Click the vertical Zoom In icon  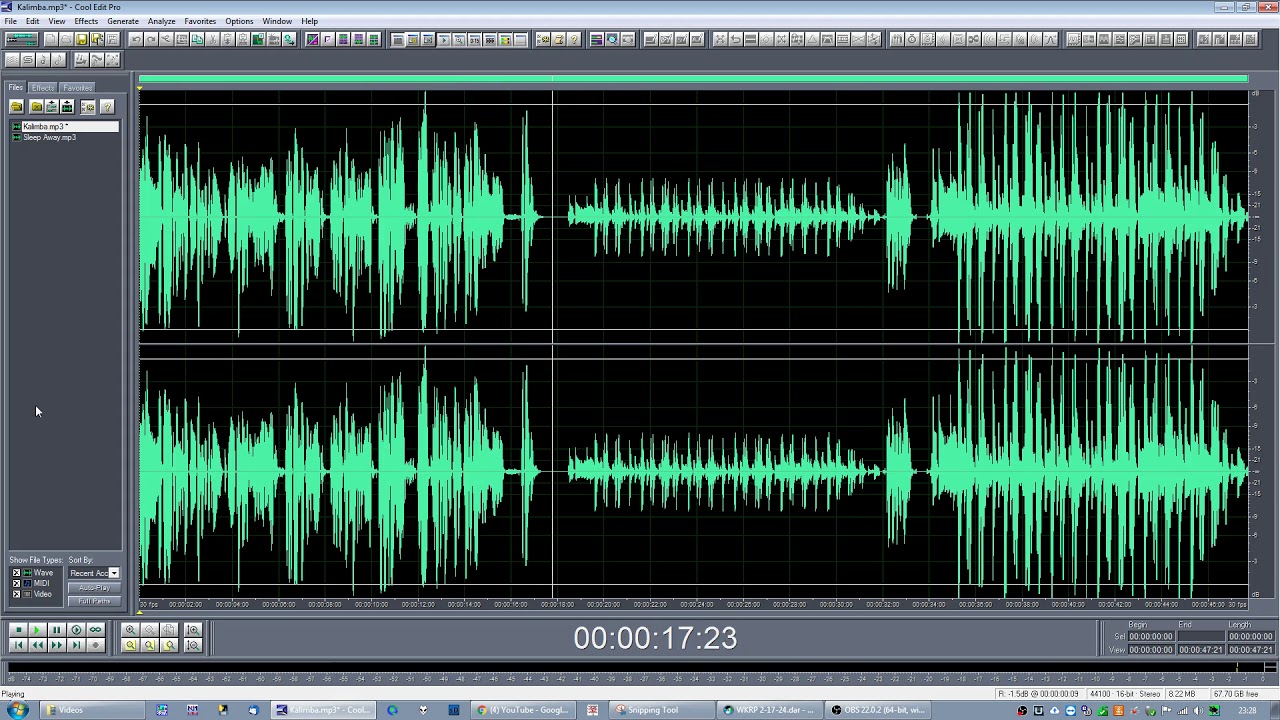click(x=193, y=630)
